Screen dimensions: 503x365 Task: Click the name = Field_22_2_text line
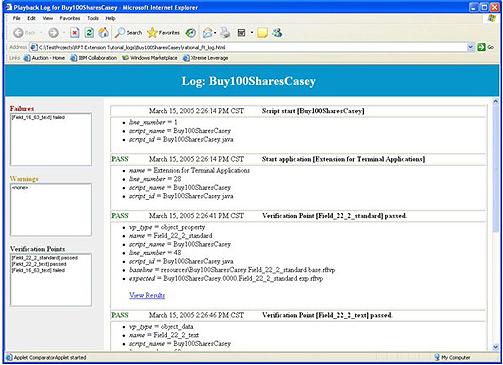[x=164, y=335]
